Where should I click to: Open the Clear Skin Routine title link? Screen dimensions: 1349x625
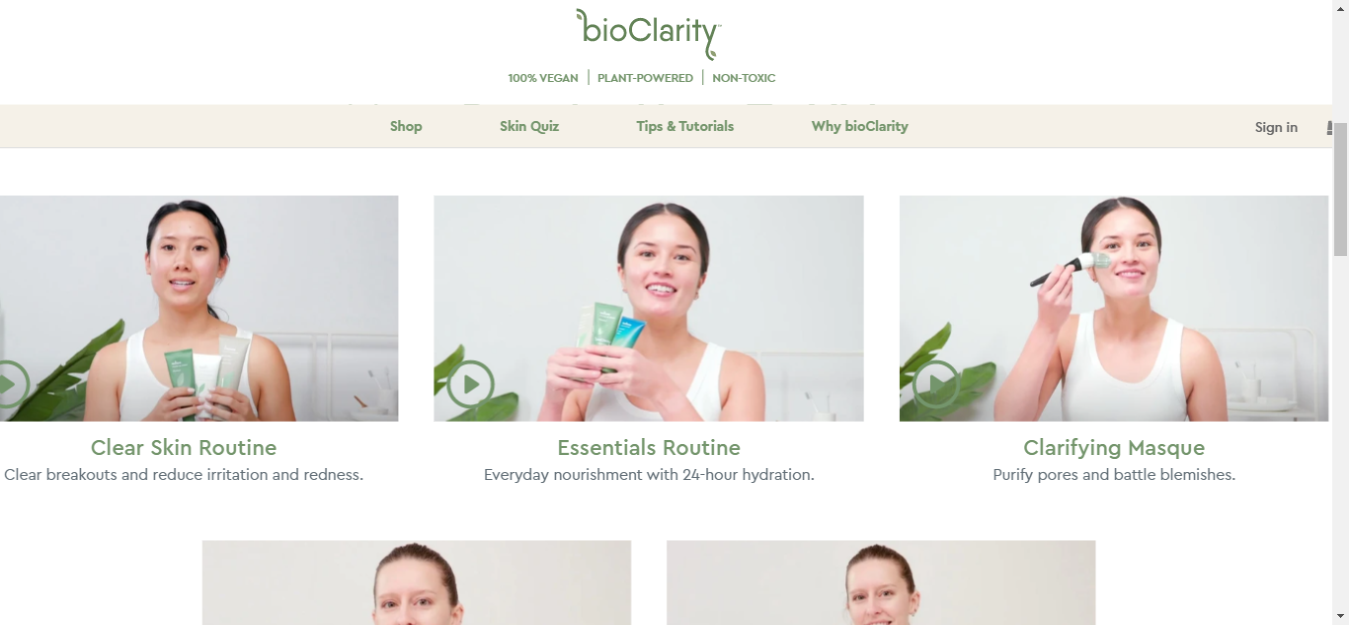click(x=184, y=448)
